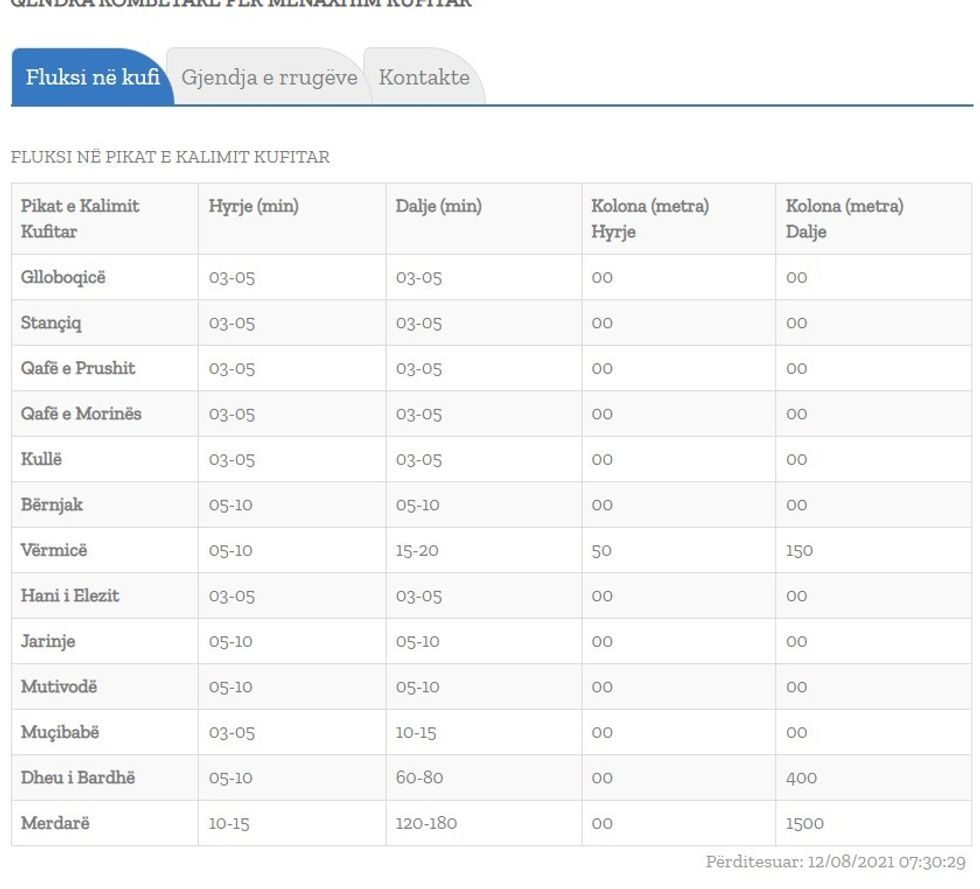Image resolution: width=980 pixels, height=889 pixels.
Task: Click the Kolona (metra) Dalje header
Action: [844, 219]
